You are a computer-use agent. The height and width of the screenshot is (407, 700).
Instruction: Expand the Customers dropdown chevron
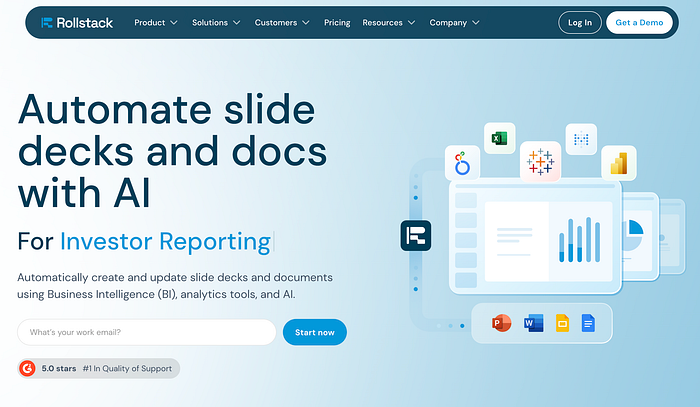click(x=306, y=23)
